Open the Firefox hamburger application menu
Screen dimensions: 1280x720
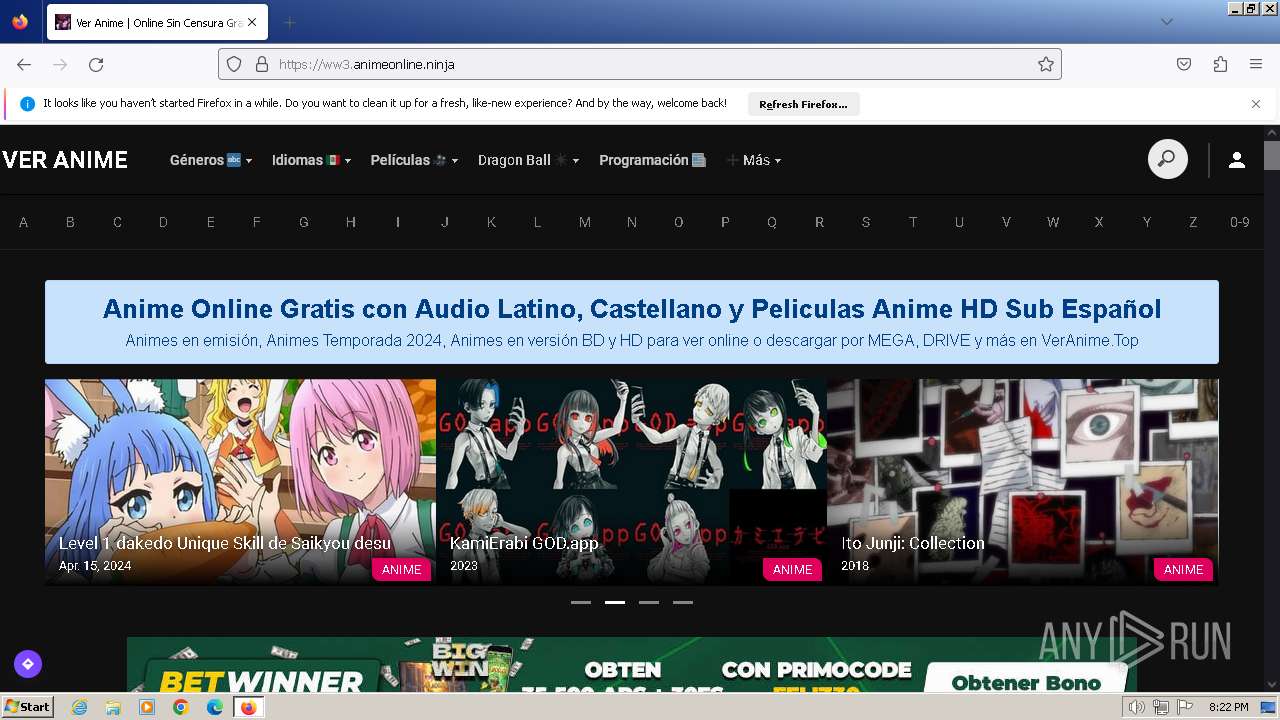(1256, 64)
